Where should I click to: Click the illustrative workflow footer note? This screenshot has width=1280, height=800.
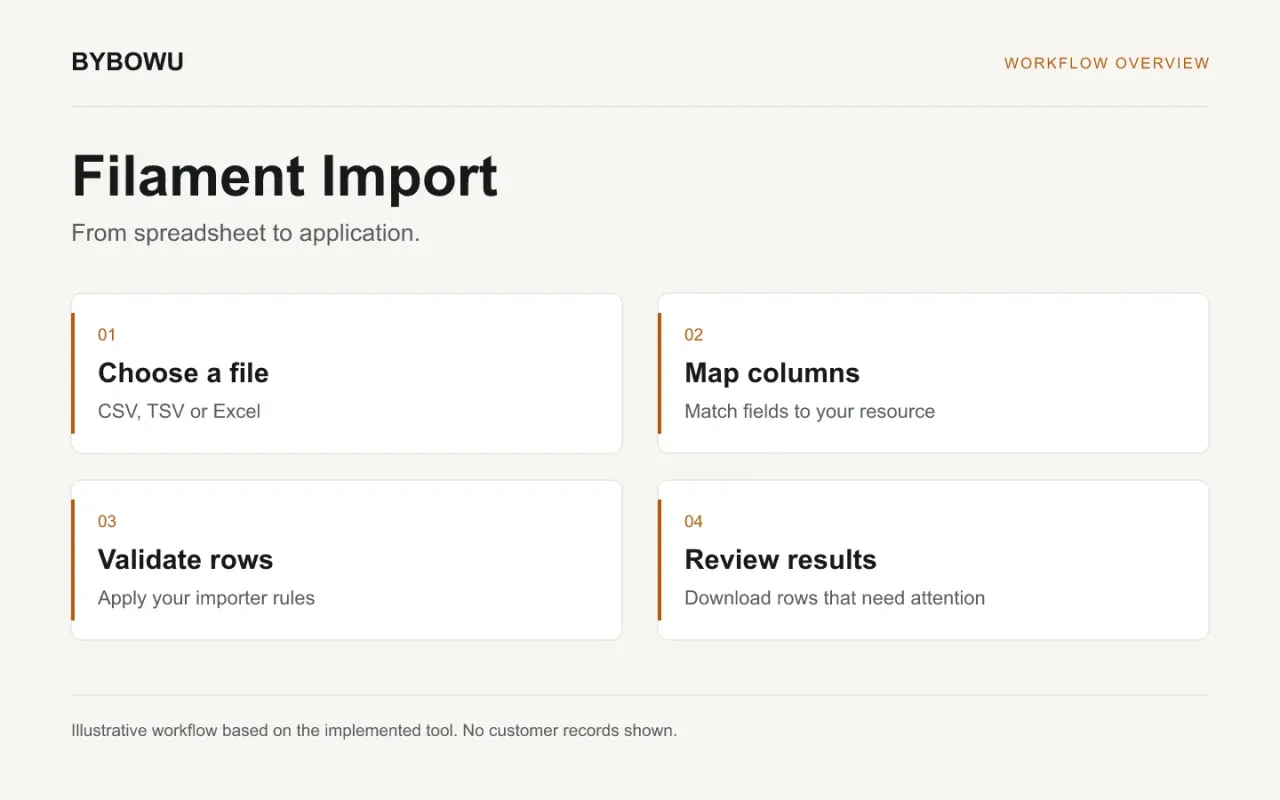[x=374, y=730]
